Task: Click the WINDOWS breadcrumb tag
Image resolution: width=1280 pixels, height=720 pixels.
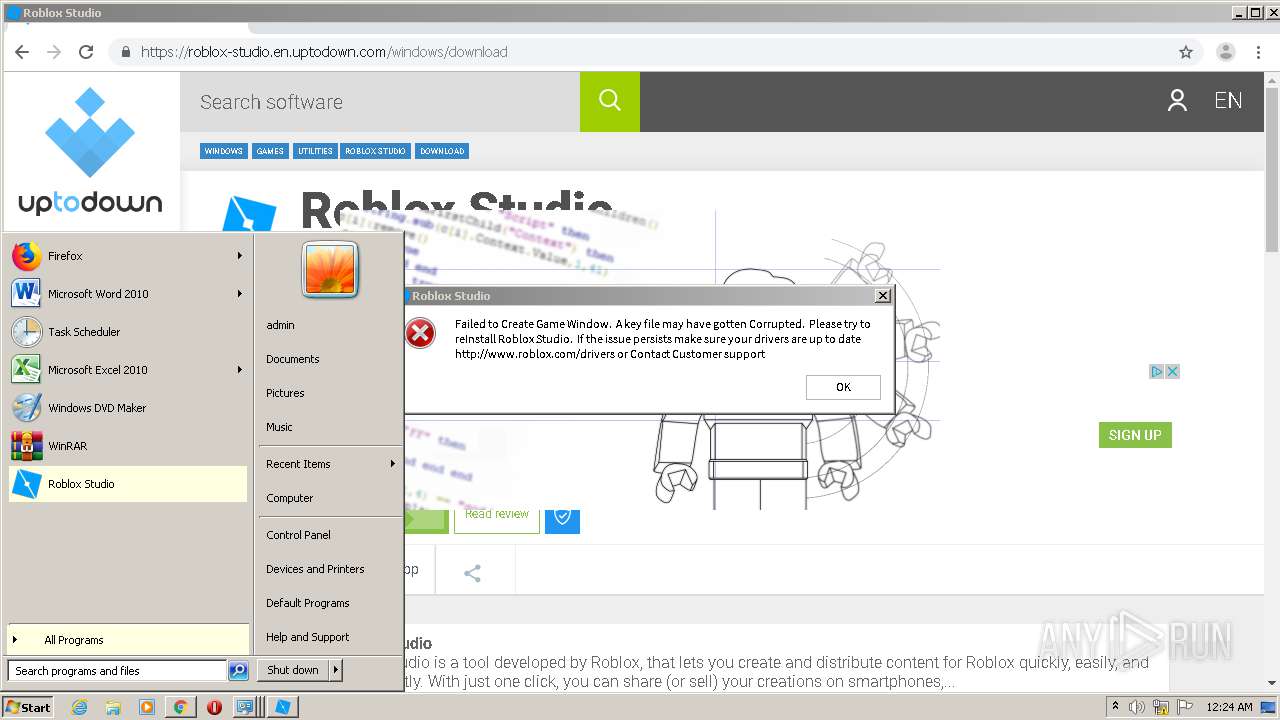Action: click(x=224, y=151)
